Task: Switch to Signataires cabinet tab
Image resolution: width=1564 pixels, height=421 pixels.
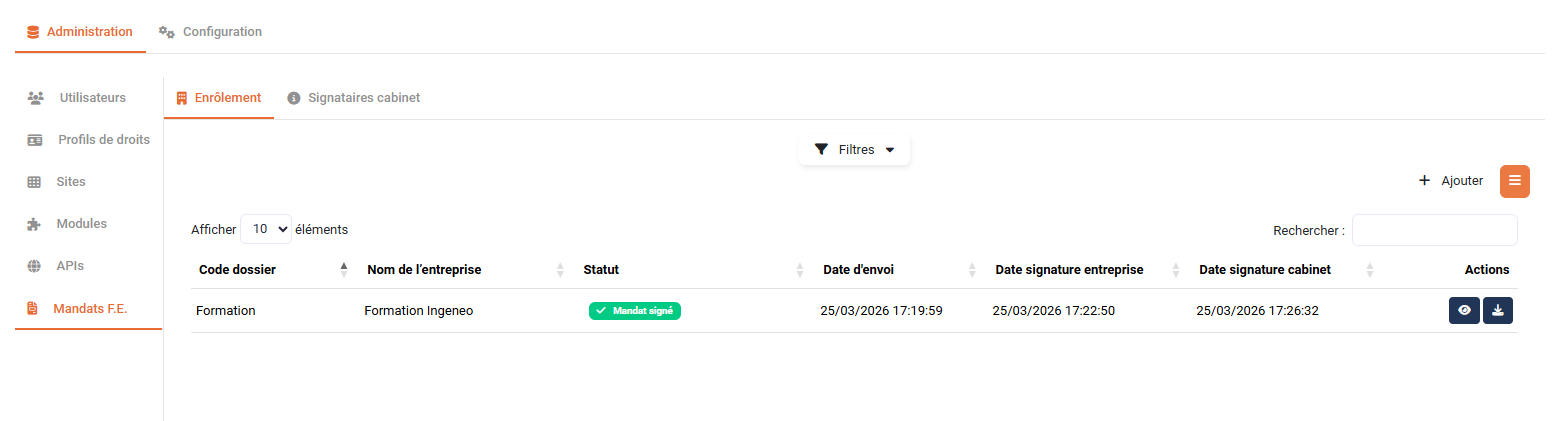Action: pos(363,98)
